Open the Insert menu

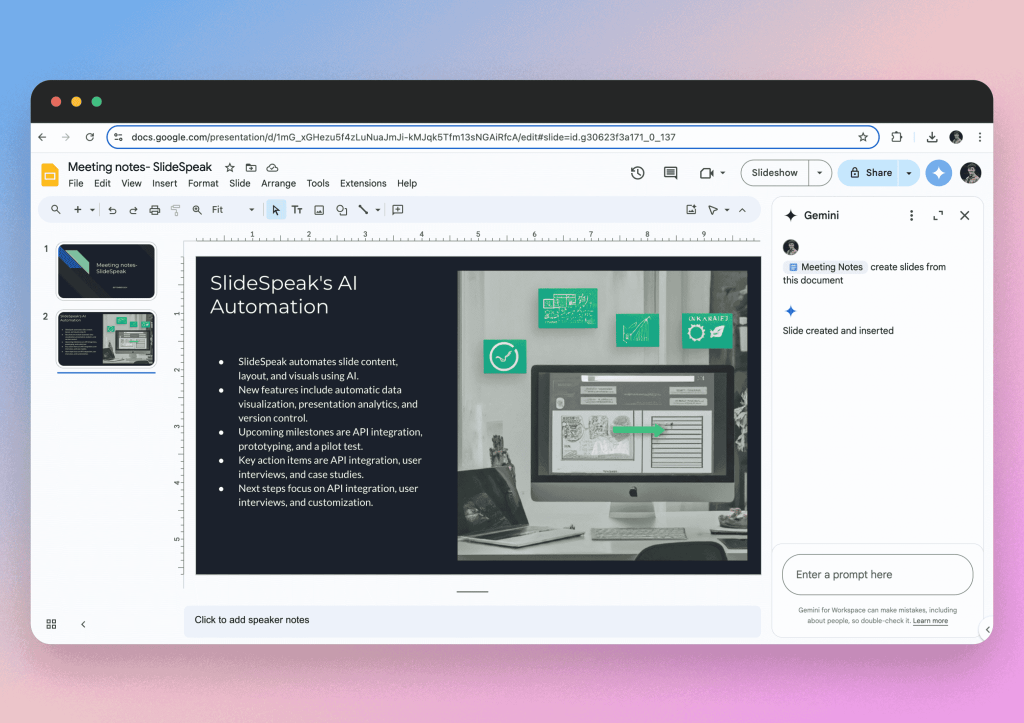coord(165,184)
